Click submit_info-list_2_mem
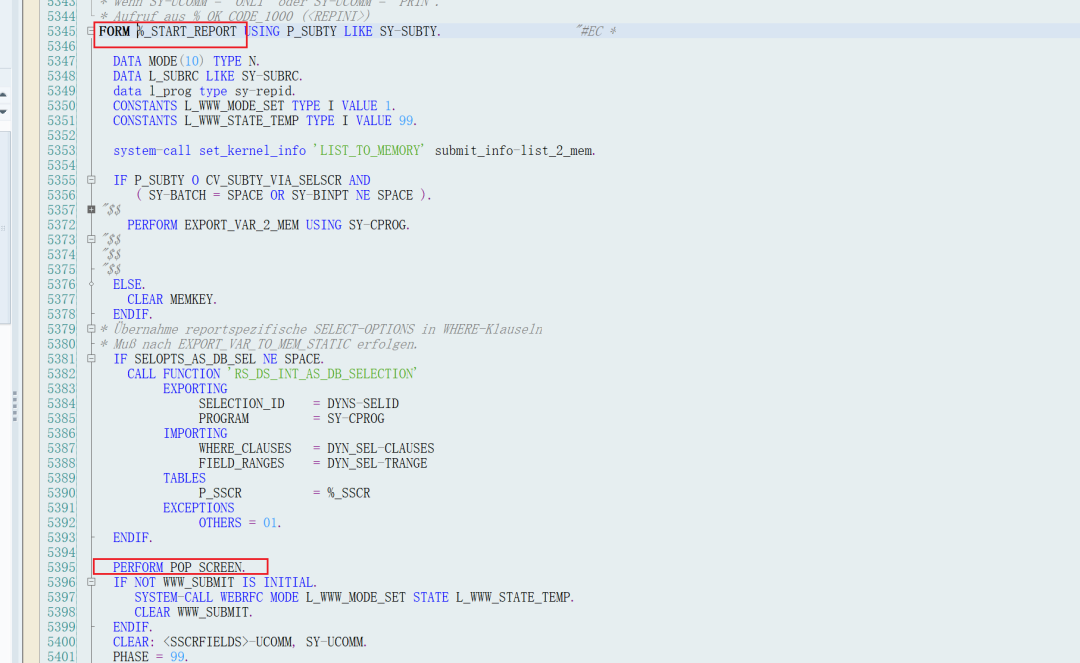Image resolution: width=1080 pixels, height=663 pixels. pos(515,150)
